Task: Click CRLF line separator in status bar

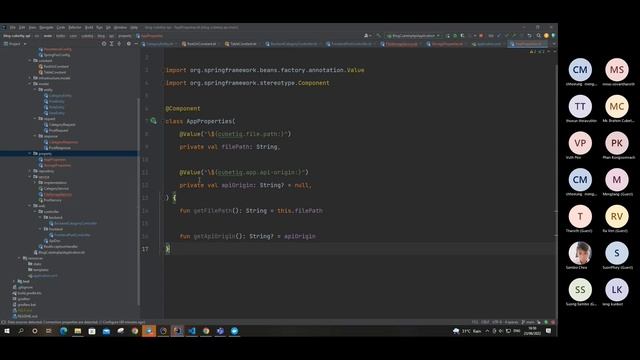Action: 485,322
